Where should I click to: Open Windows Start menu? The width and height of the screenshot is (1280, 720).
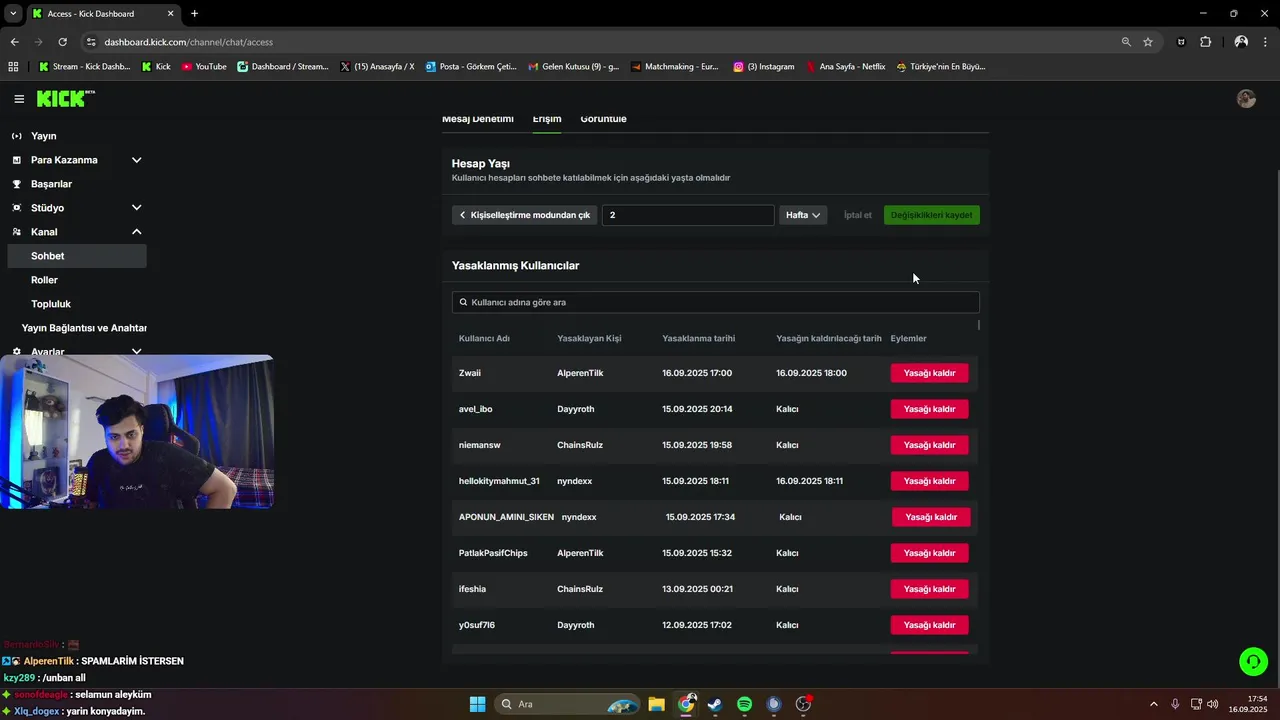click(477, 704)
